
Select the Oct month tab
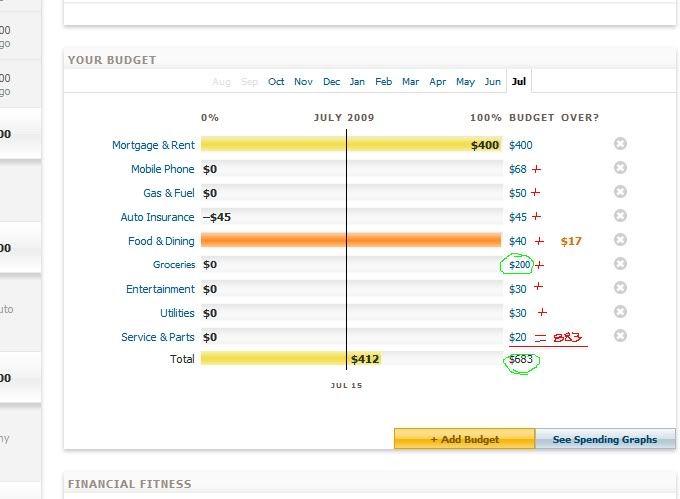(x=276, y=82)
